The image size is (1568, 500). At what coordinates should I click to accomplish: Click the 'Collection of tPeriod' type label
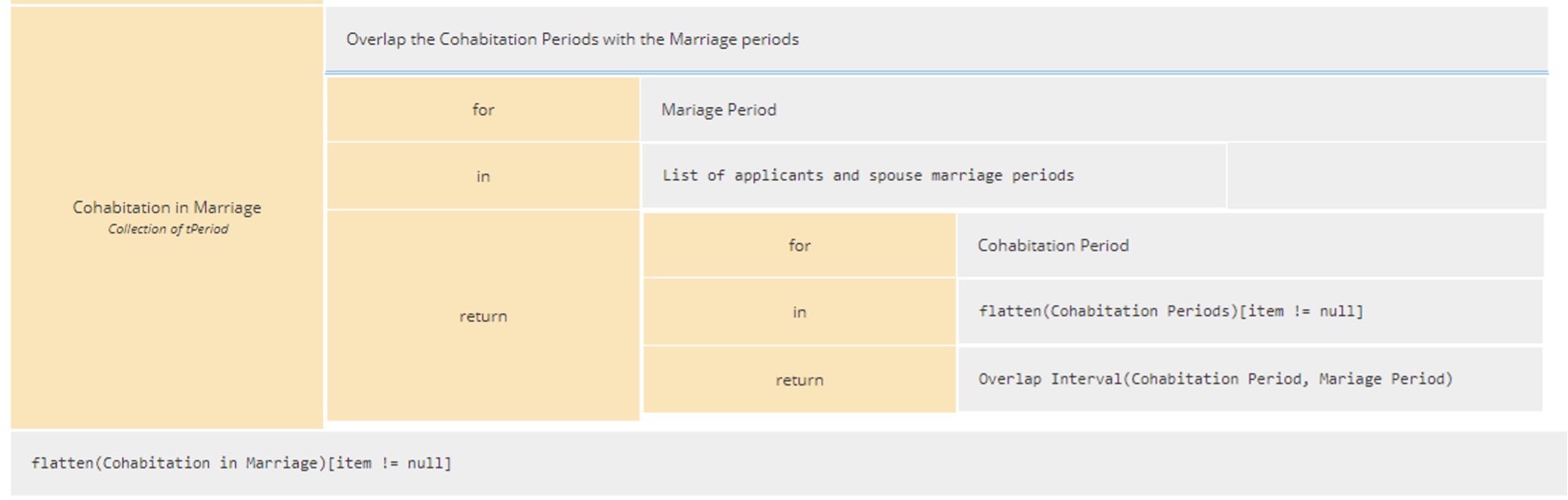click(x=168, y=230)
